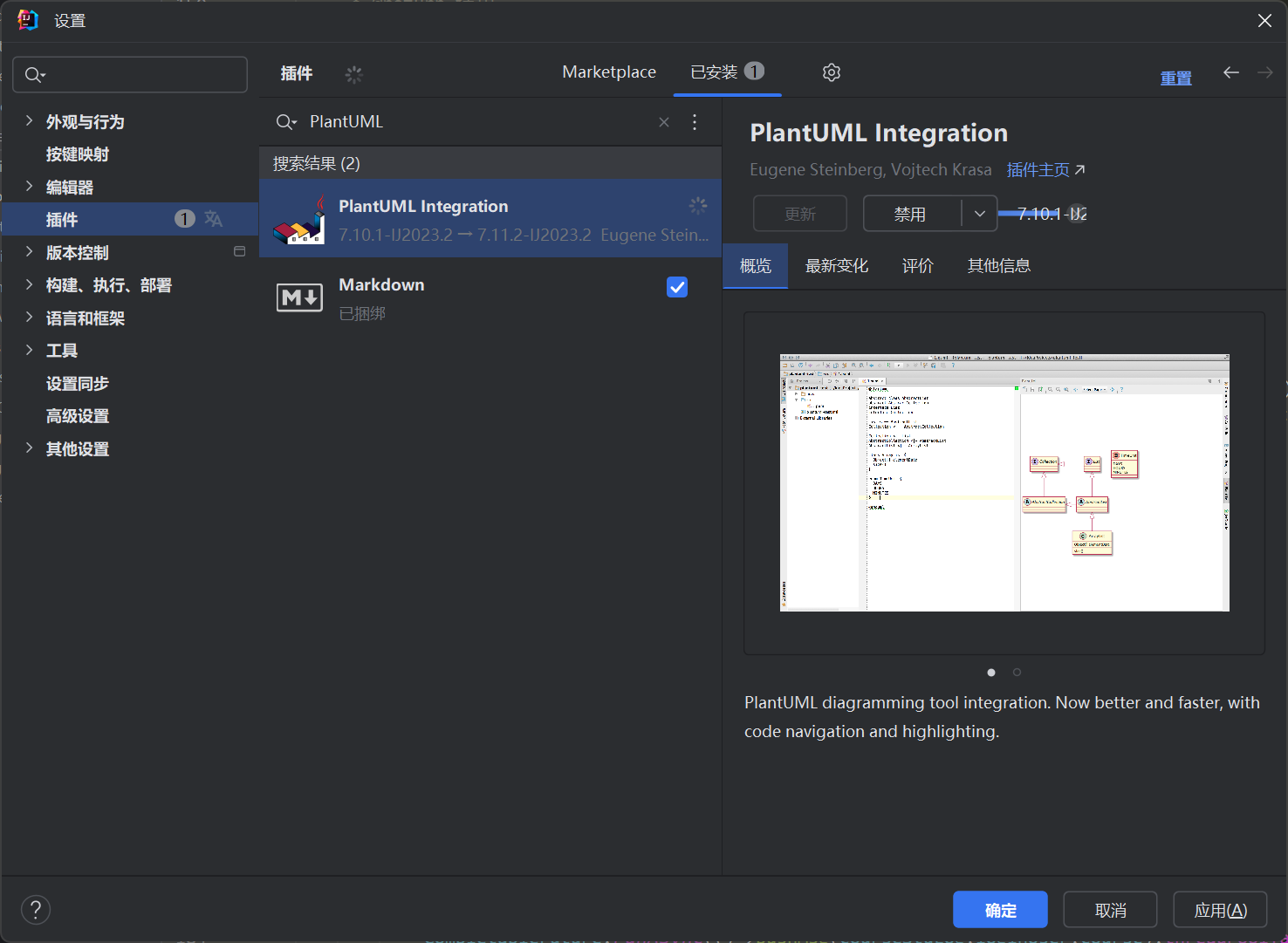Select the second screenshot carousel dot
1288x943 pixels.
pos(1017,673)
